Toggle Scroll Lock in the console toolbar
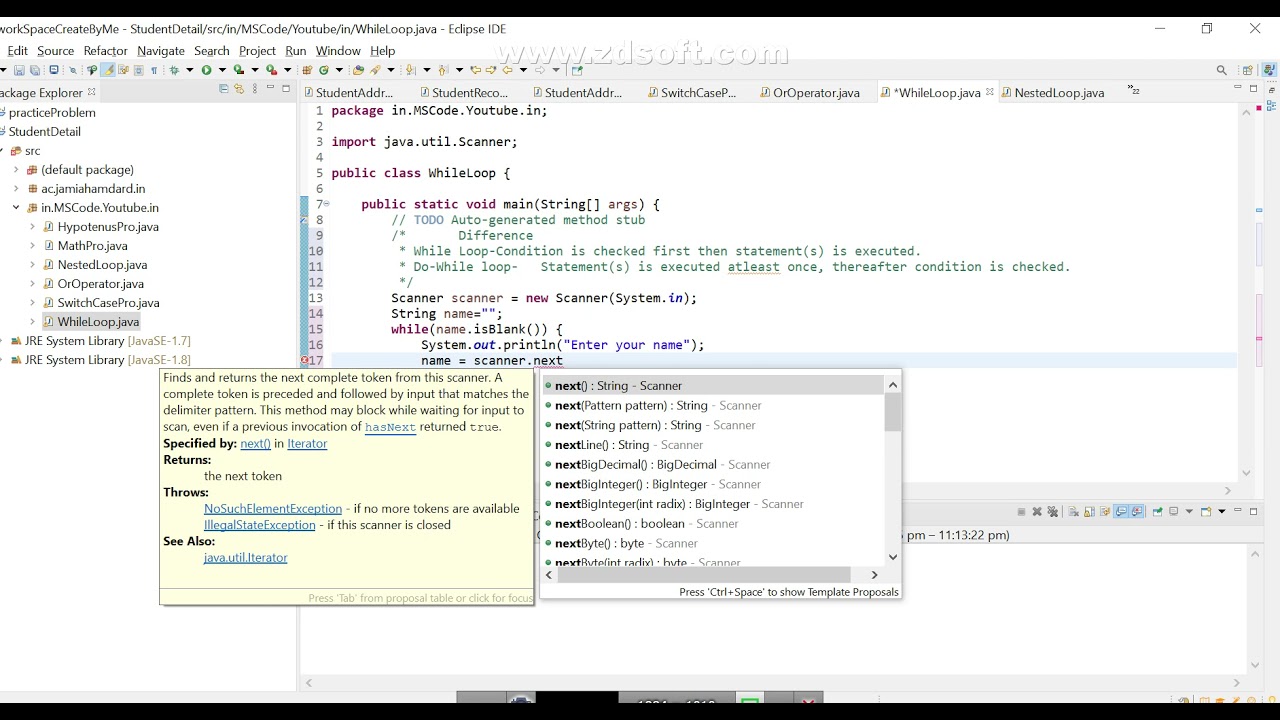Screen dimensions: 1280x720 [x=1090, y=511]
